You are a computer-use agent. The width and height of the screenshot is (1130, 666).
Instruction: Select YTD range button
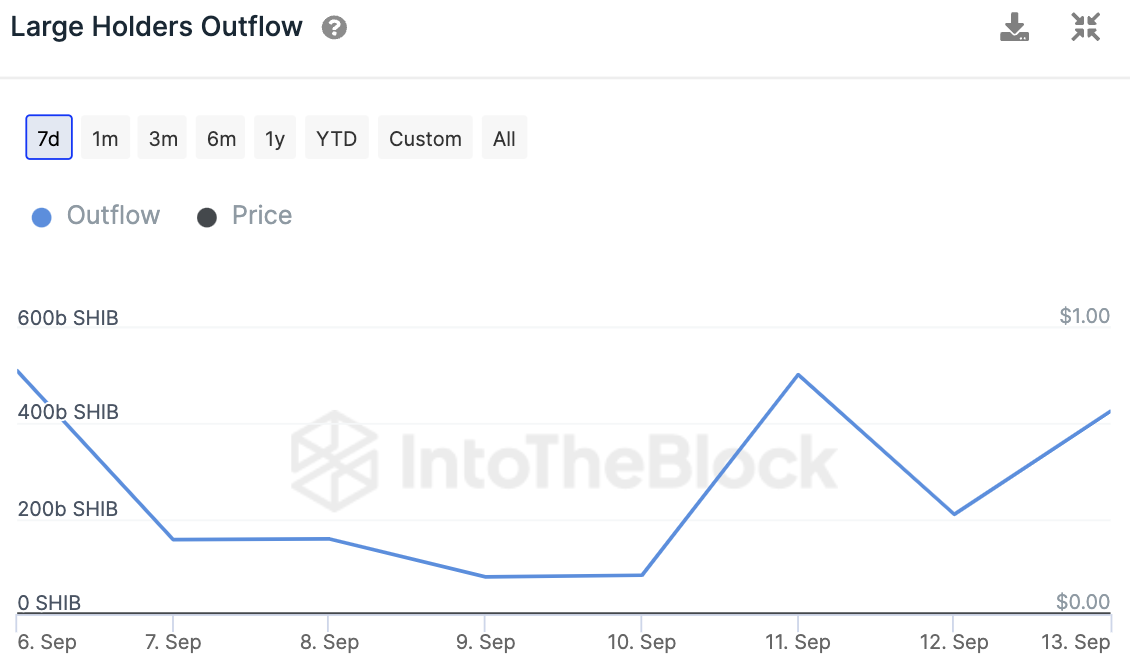point(336,138)
